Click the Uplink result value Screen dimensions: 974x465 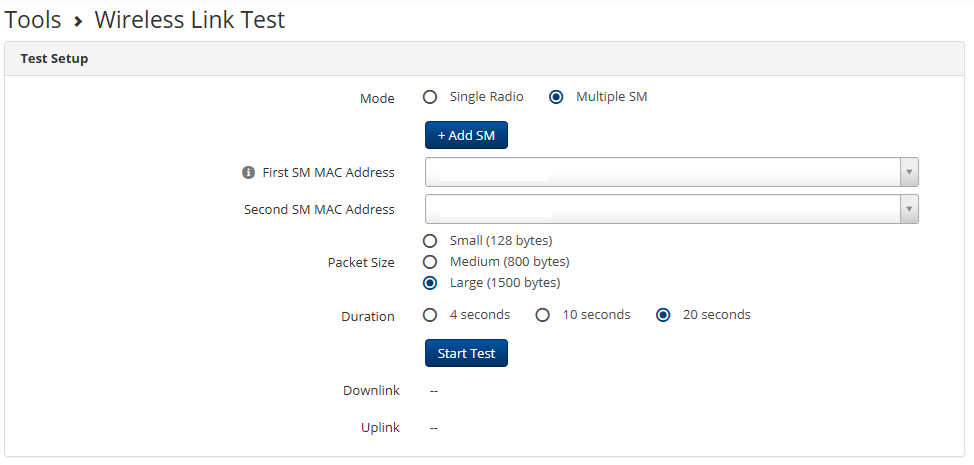[434, 428]
